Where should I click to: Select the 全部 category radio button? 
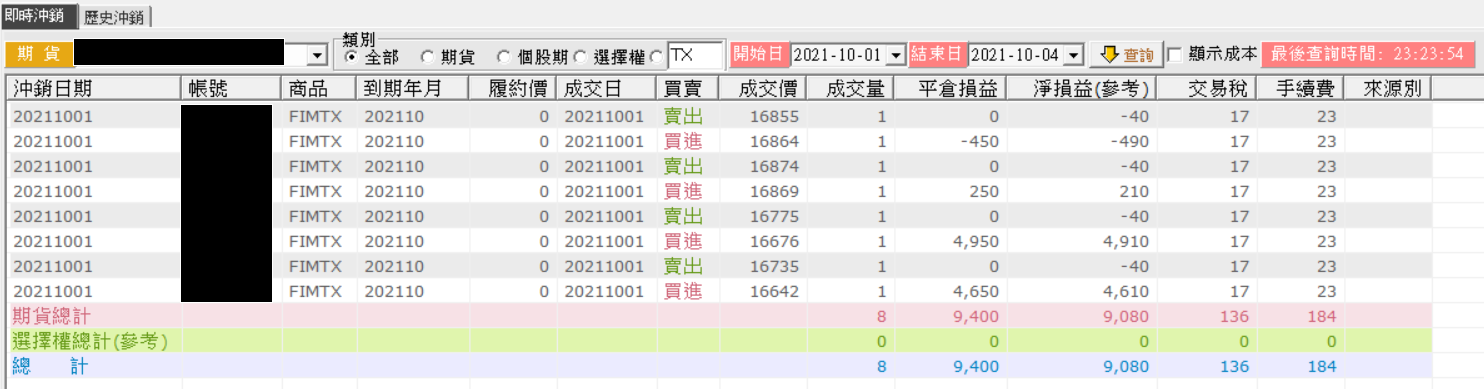pyautogui.click(x=350, y=56)
